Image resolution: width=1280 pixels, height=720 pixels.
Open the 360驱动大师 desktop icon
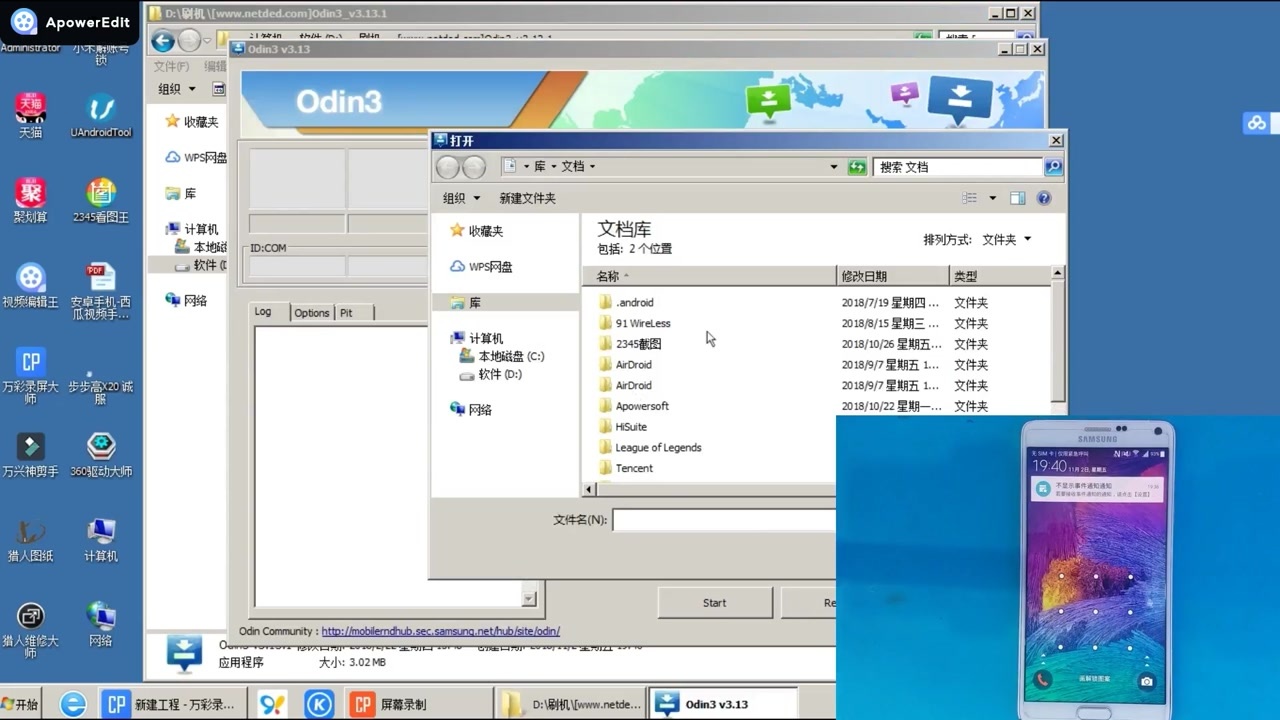(101, 455)
